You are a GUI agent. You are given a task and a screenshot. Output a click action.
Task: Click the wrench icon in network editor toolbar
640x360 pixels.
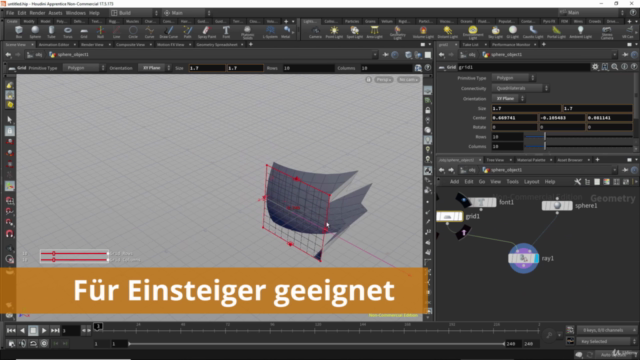point(578,182)
